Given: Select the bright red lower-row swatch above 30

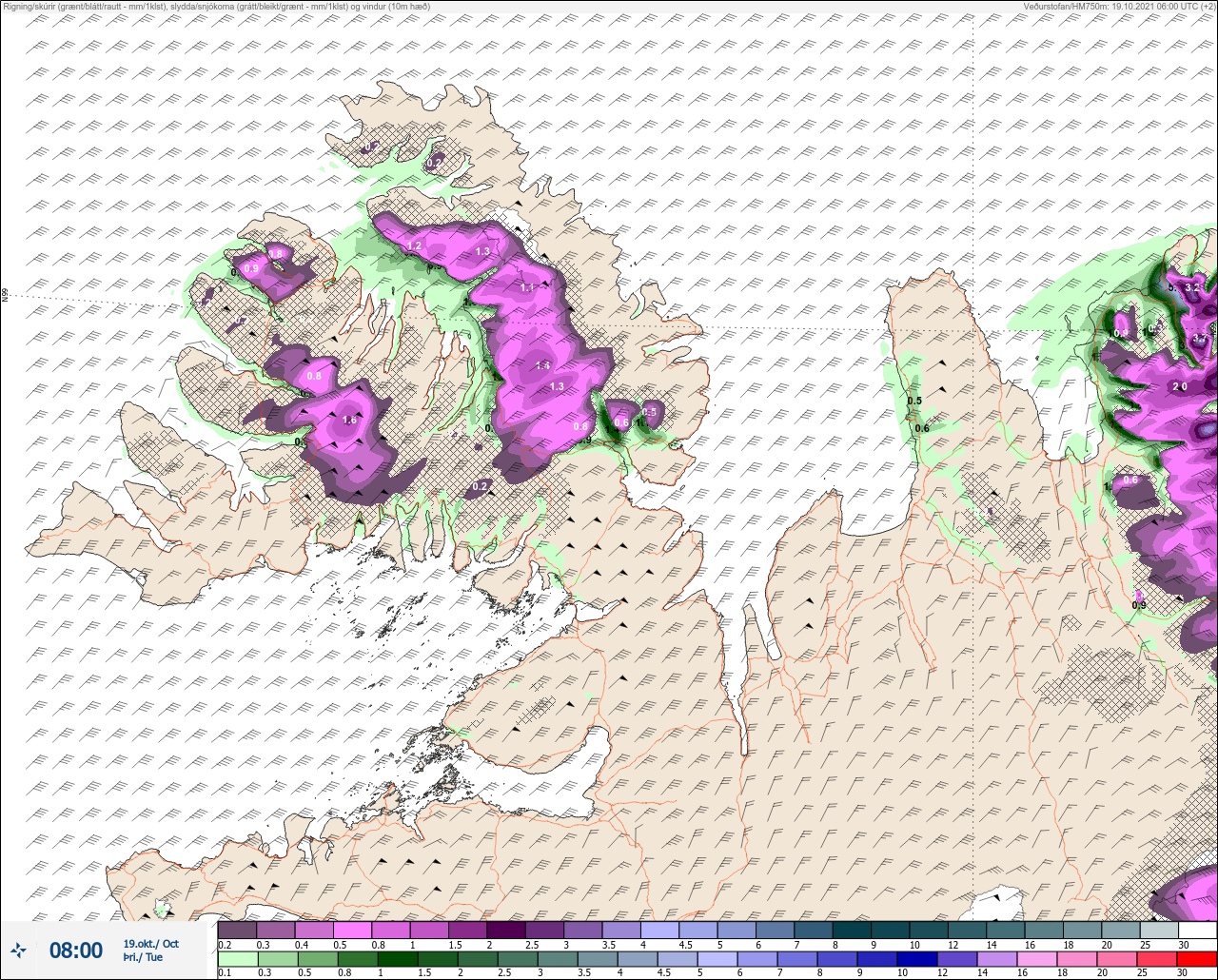Looking at the screenshot, I should 1197,959.
